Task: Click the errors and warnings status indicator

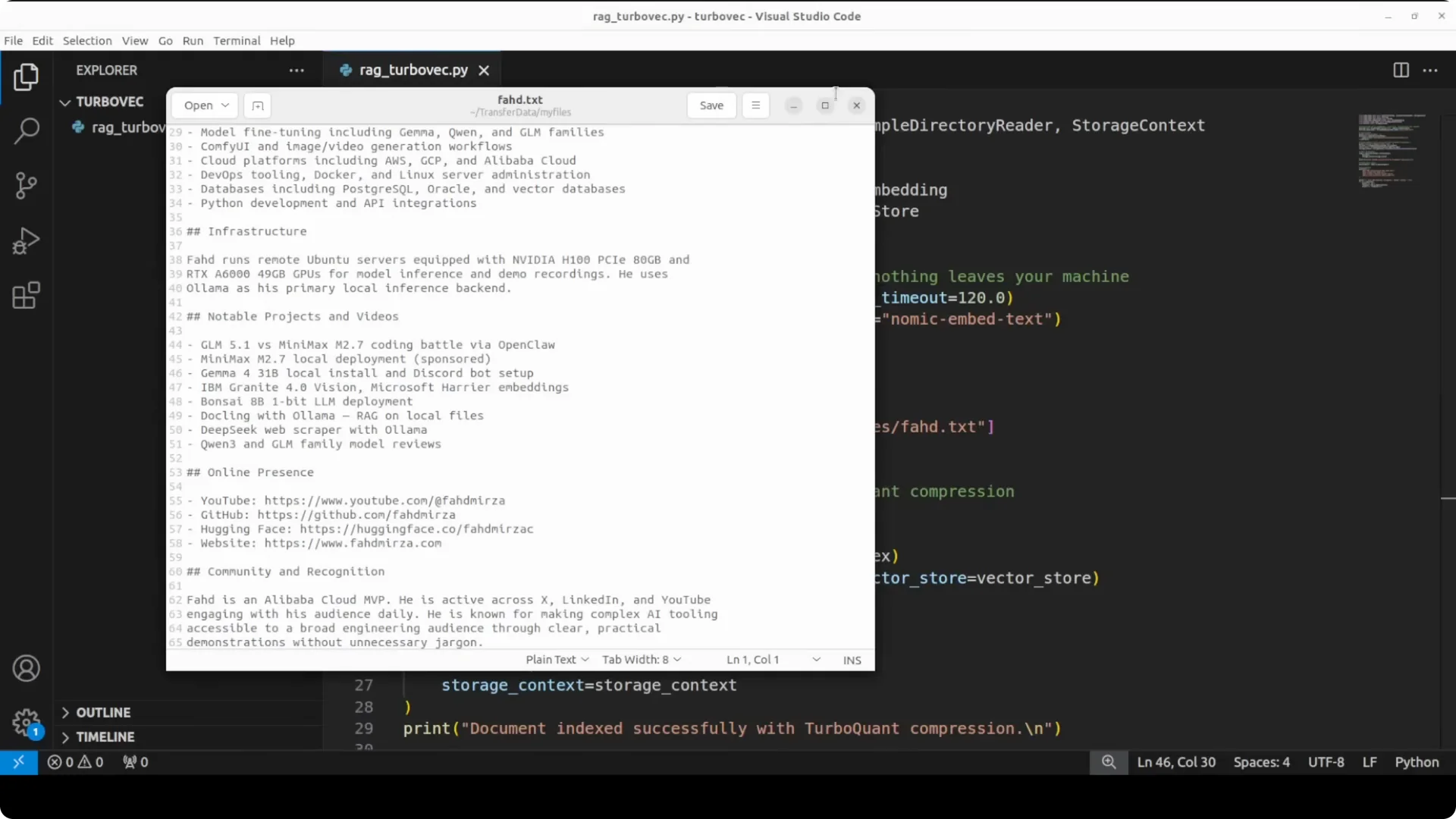Action: pyautogui.click(x=75, y=762)
